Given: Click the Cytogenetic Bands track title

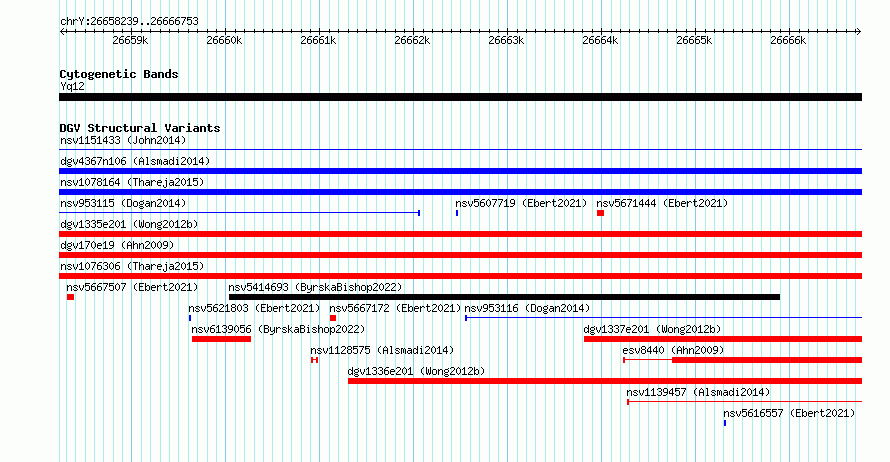Looking at the screenshot, I should (119, 74).
